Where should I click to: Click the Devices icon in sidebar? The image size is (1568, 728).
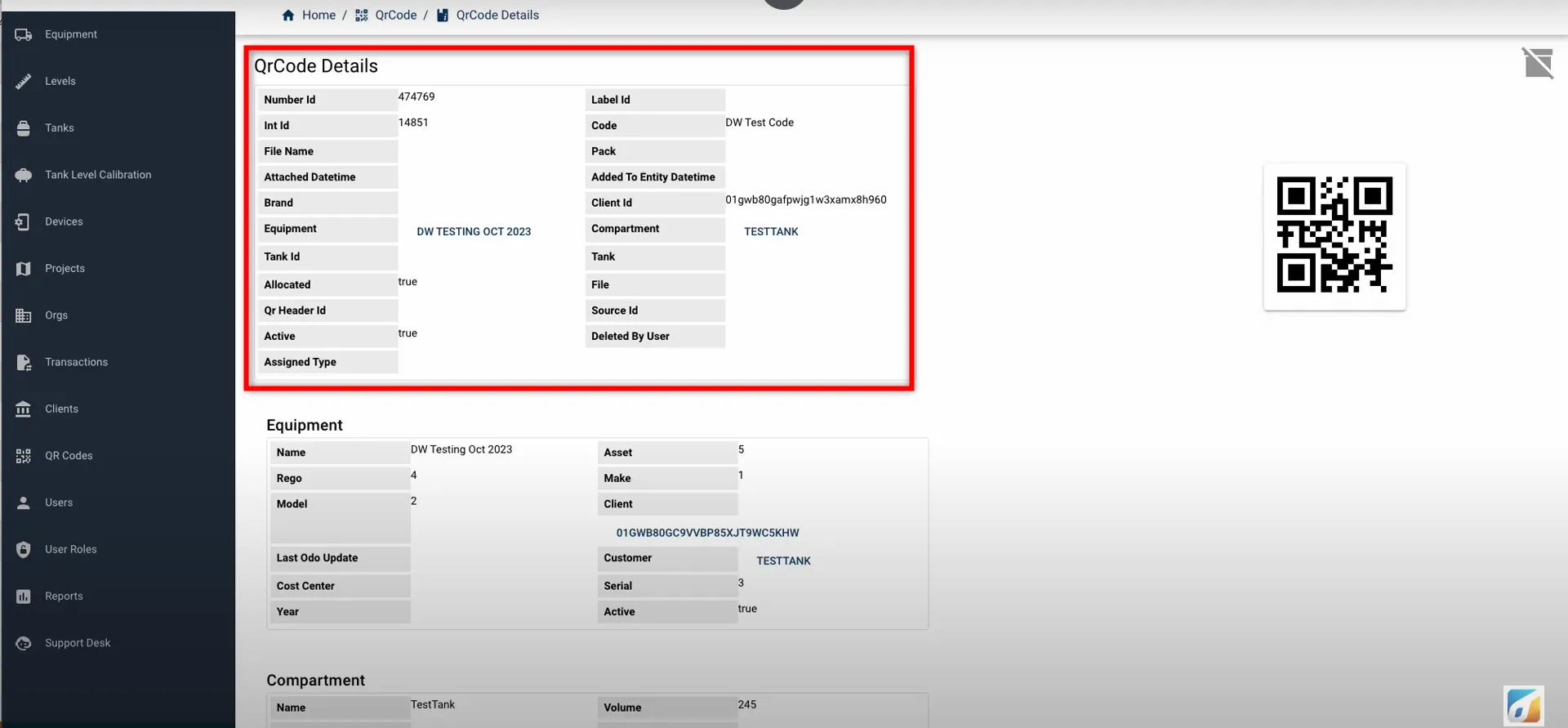(24, 221)
